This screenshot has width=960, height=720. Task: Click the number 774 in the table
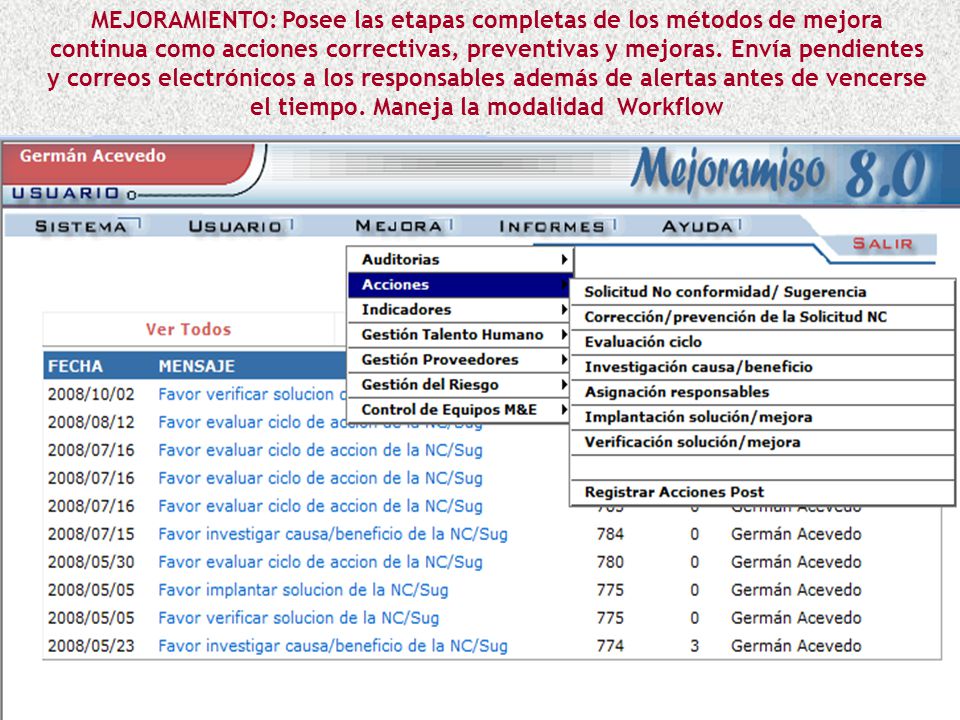tap(610, 646)
